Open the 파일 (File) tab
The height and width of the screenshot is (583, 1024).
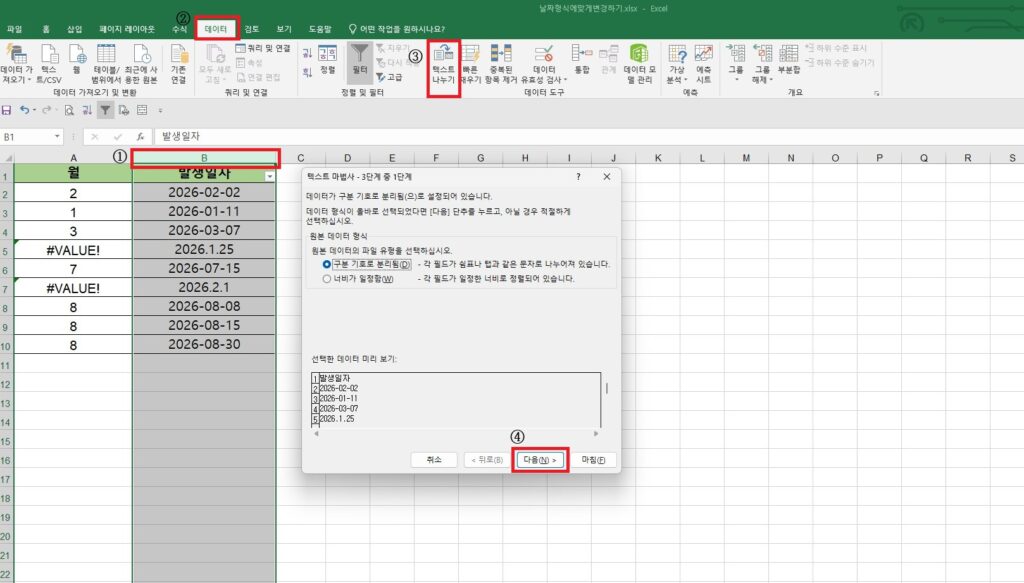point(14,29)
